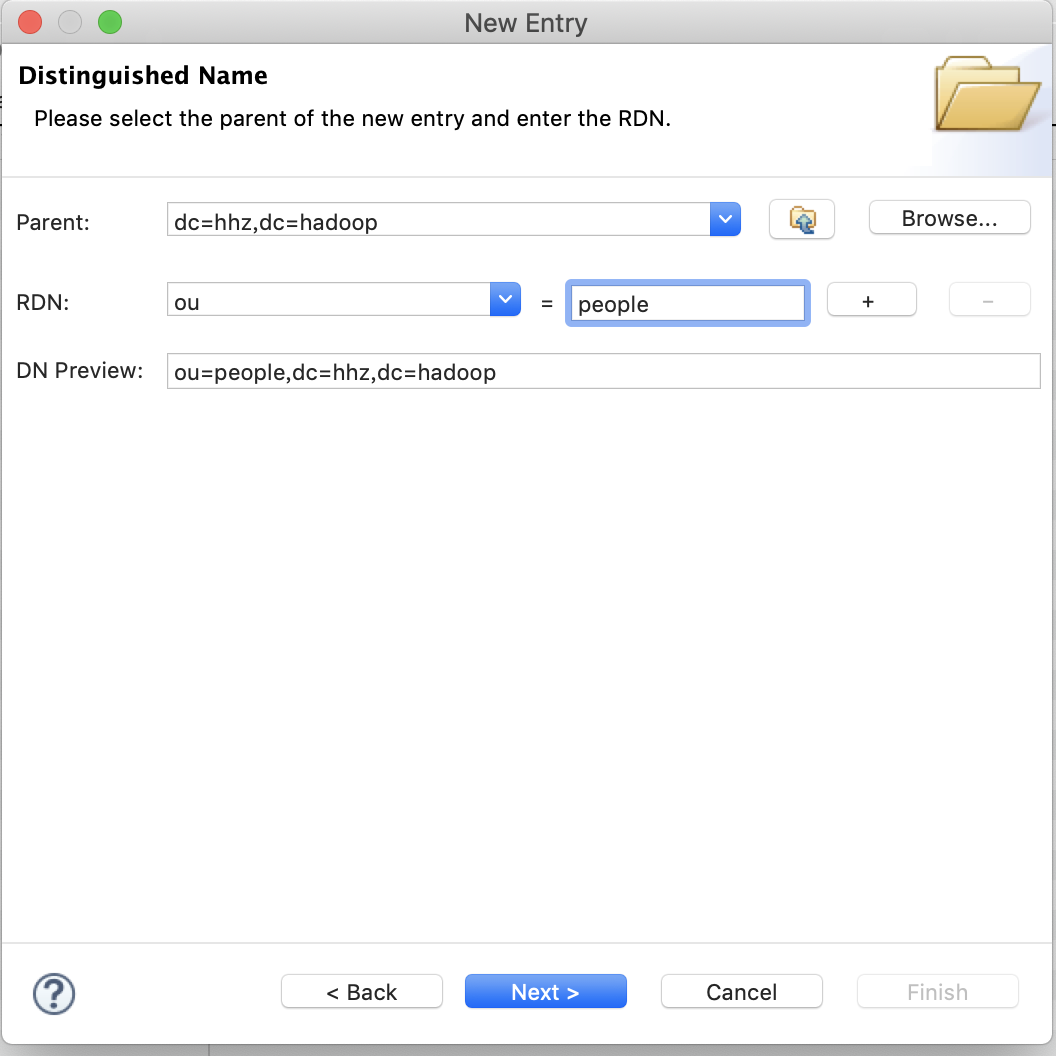Click the New Entry title bar
Viewport: 1056px width, 1056px height.
click(x=527, y=22)
